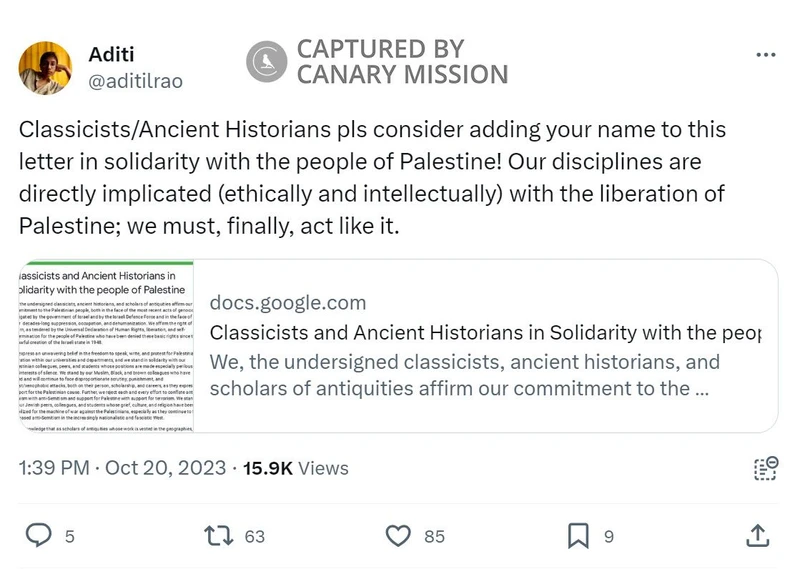
Task: Click the 63 reposts count
Action: click(254, 537)
